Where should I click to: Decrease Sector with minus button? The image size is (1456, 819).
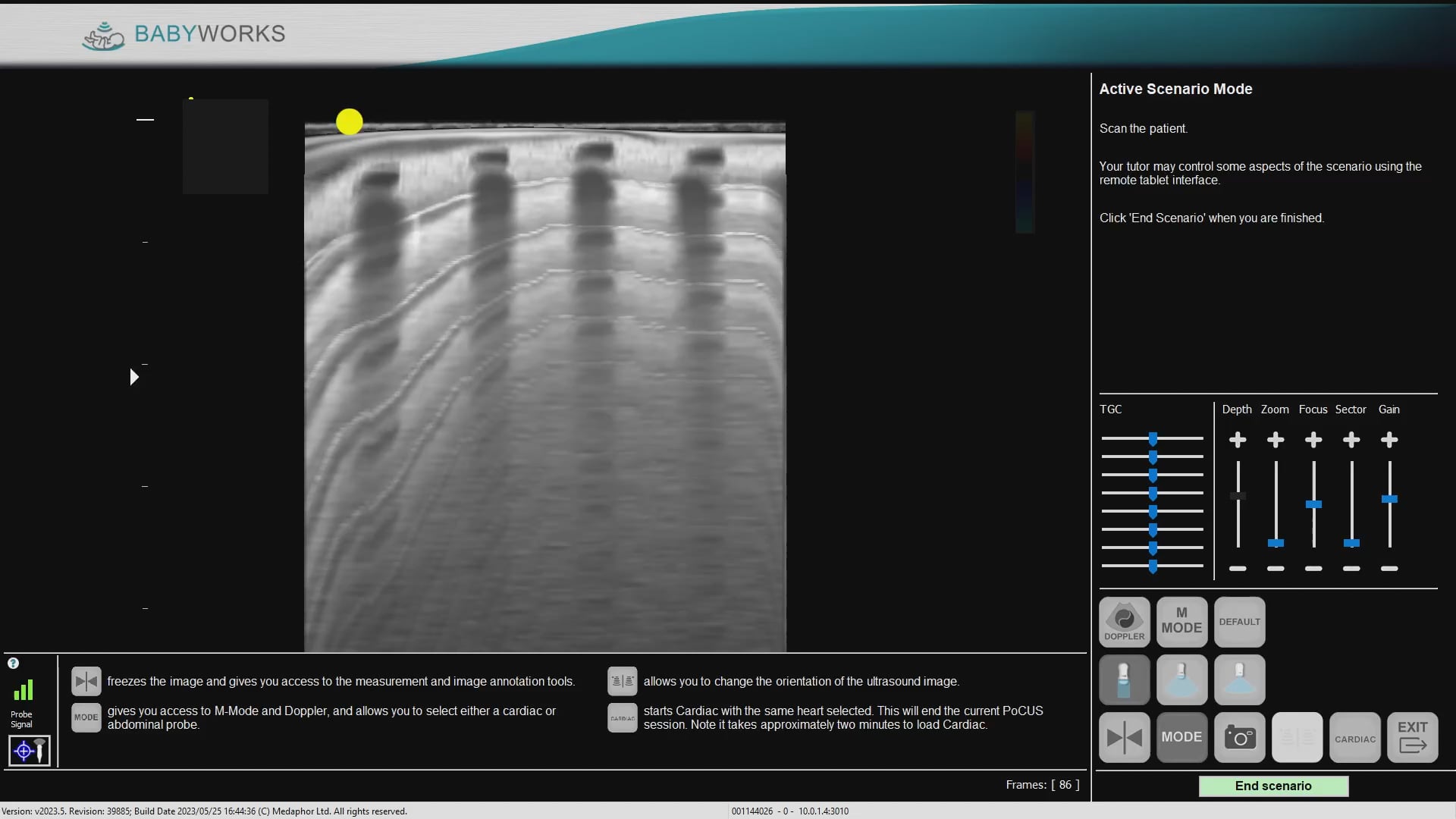coord(1351,569)
